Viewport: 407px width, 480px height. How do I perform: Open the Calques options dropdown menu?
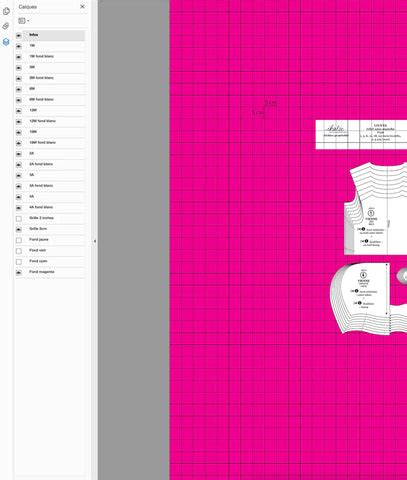pyautogui.click(x=23, y=21)
